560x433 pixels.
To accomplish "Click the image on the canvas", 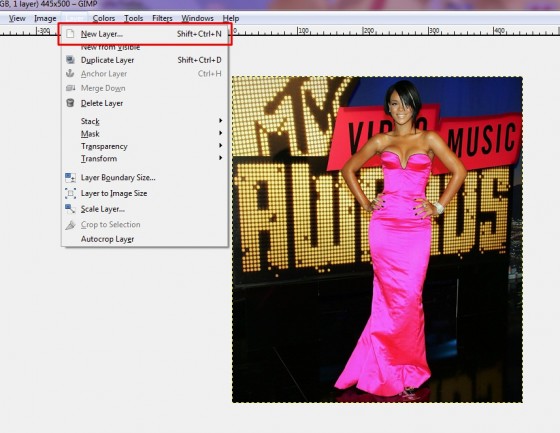I will 377,239.
